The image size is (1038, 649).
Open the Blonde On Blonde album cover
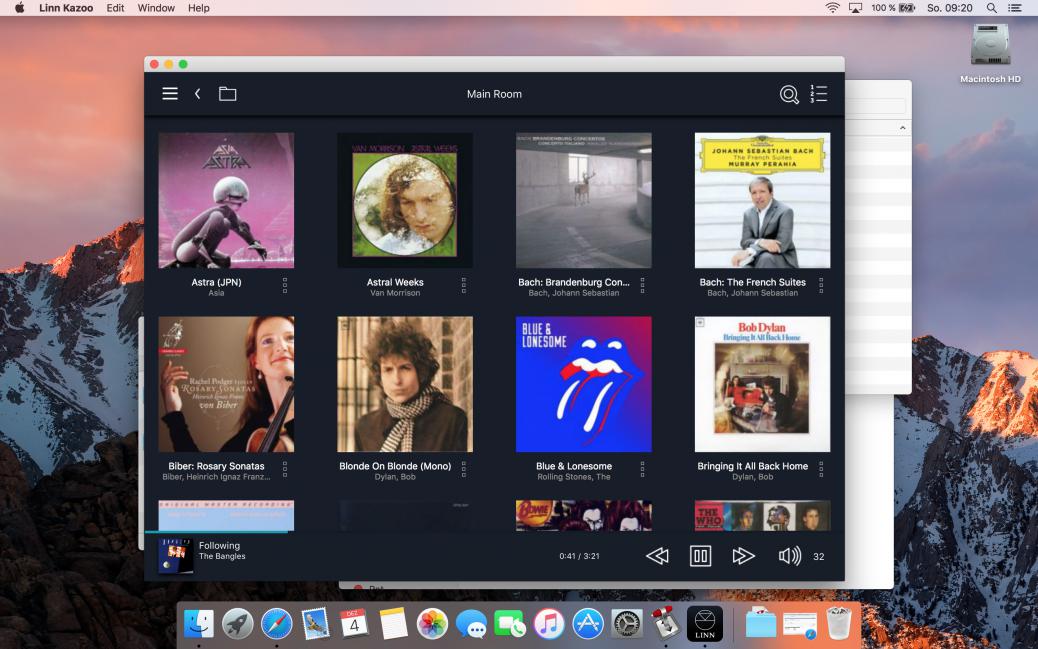coord(405,384)
